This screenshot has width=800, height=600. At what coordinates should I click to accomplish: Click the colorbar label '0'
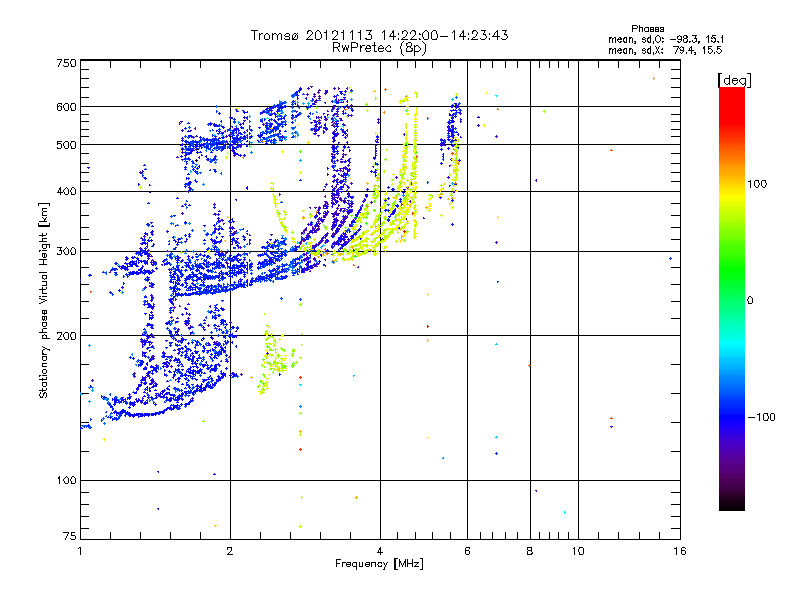coord(750,301)
